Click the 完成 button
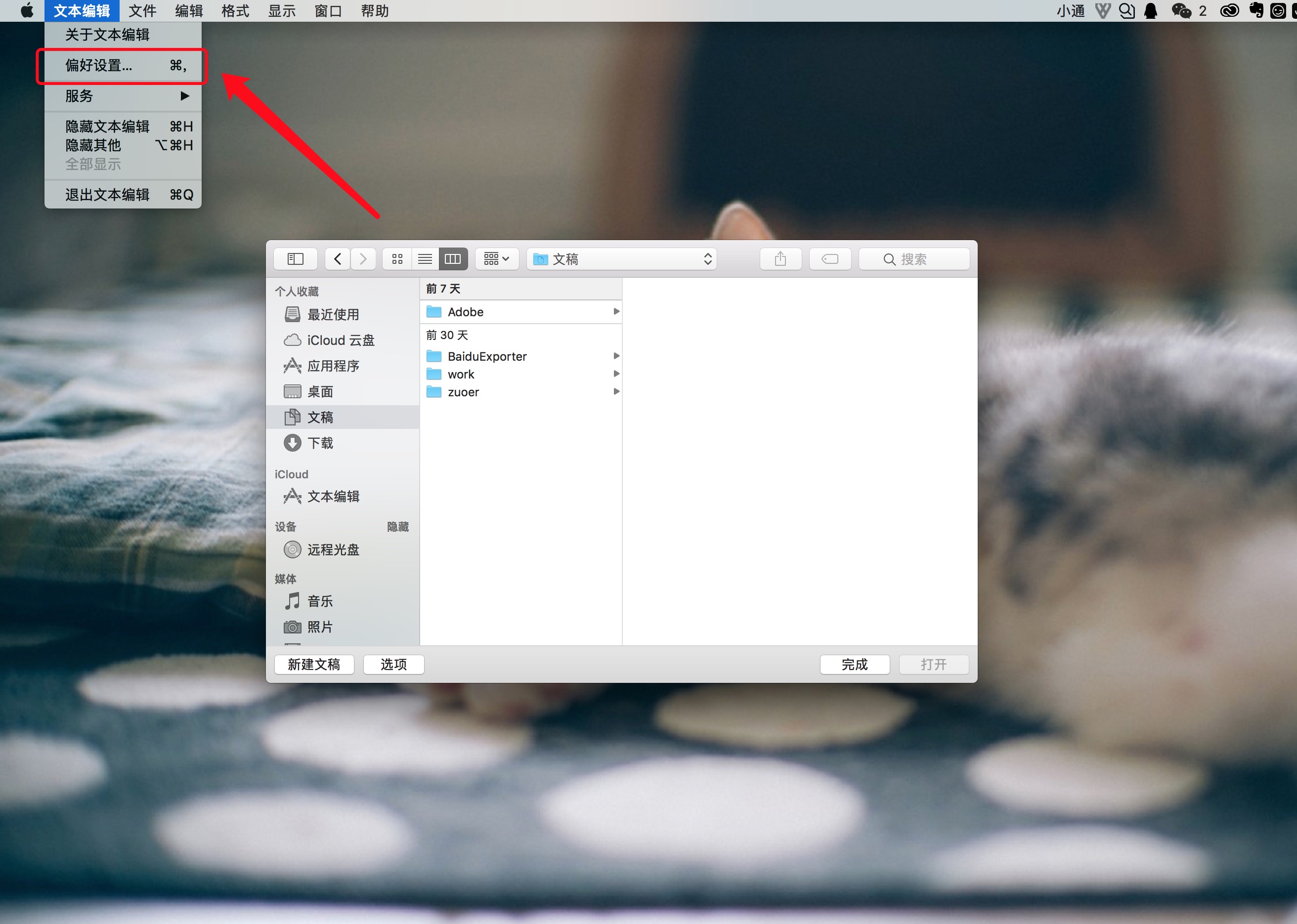Viewport: 1297px width, 924px height. pyautogui.click(x=855, y=664)
